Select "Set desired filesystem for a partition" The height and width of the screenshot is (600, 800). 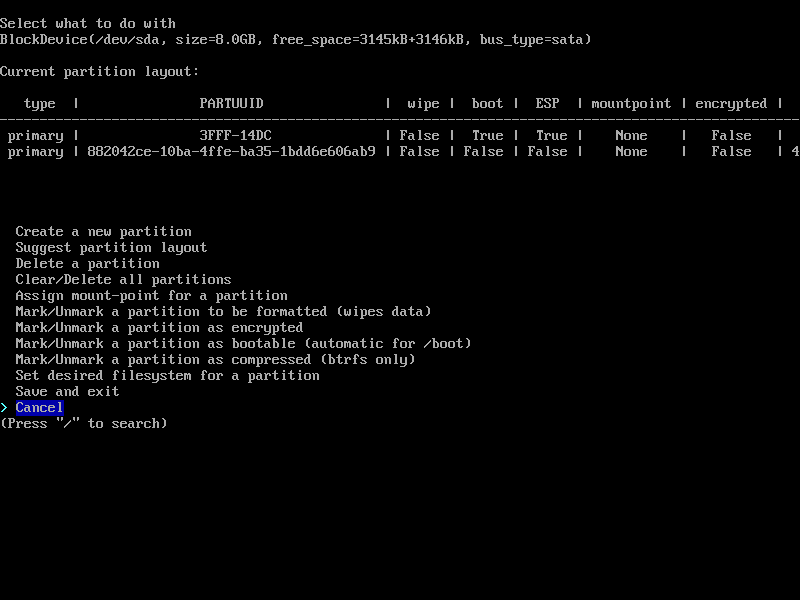tap(167, 376)
